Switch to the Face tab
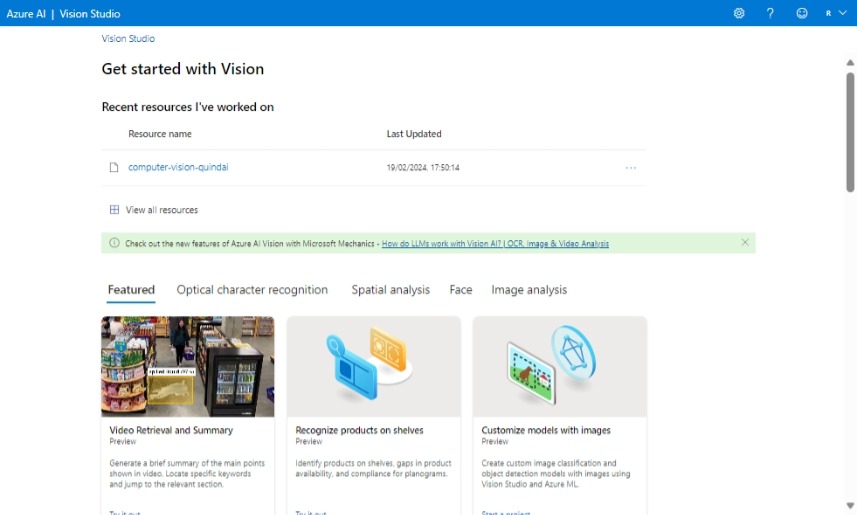Screen dimensions: 857x515 [461, 290]
